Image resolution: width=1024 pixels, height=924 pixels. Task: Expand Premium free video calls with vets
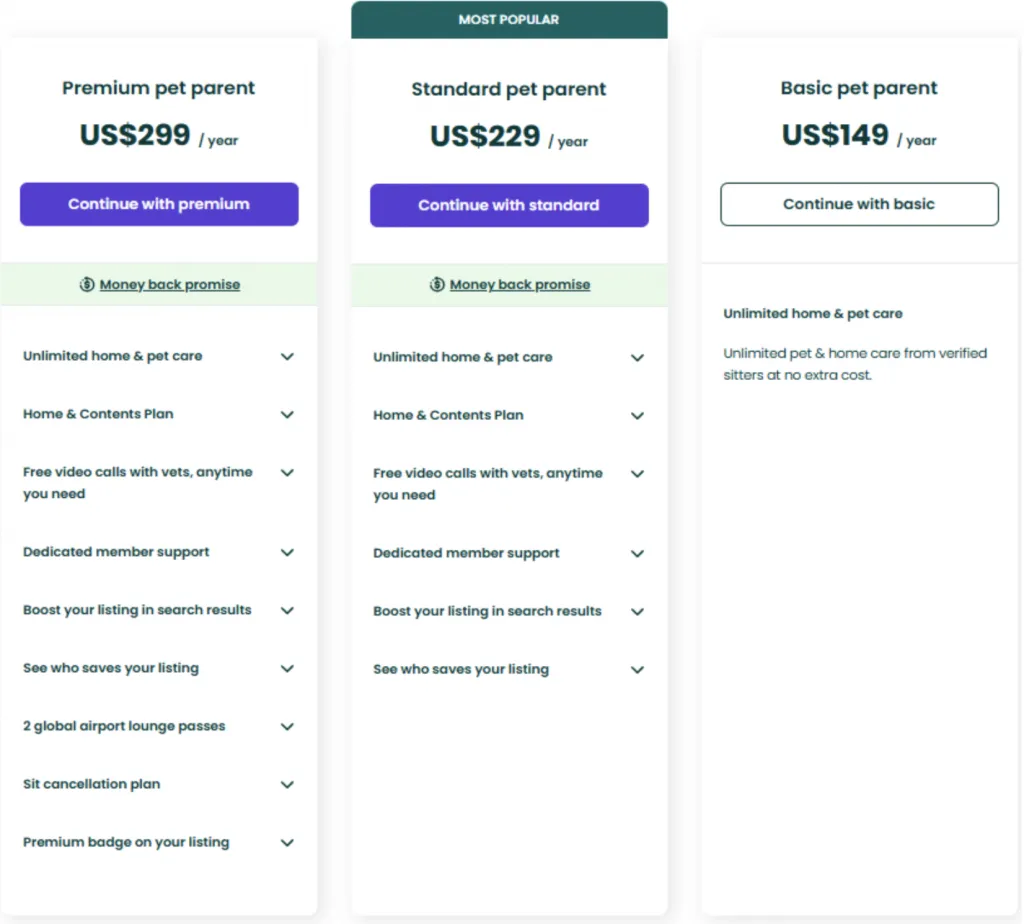(x=287, y=473)
